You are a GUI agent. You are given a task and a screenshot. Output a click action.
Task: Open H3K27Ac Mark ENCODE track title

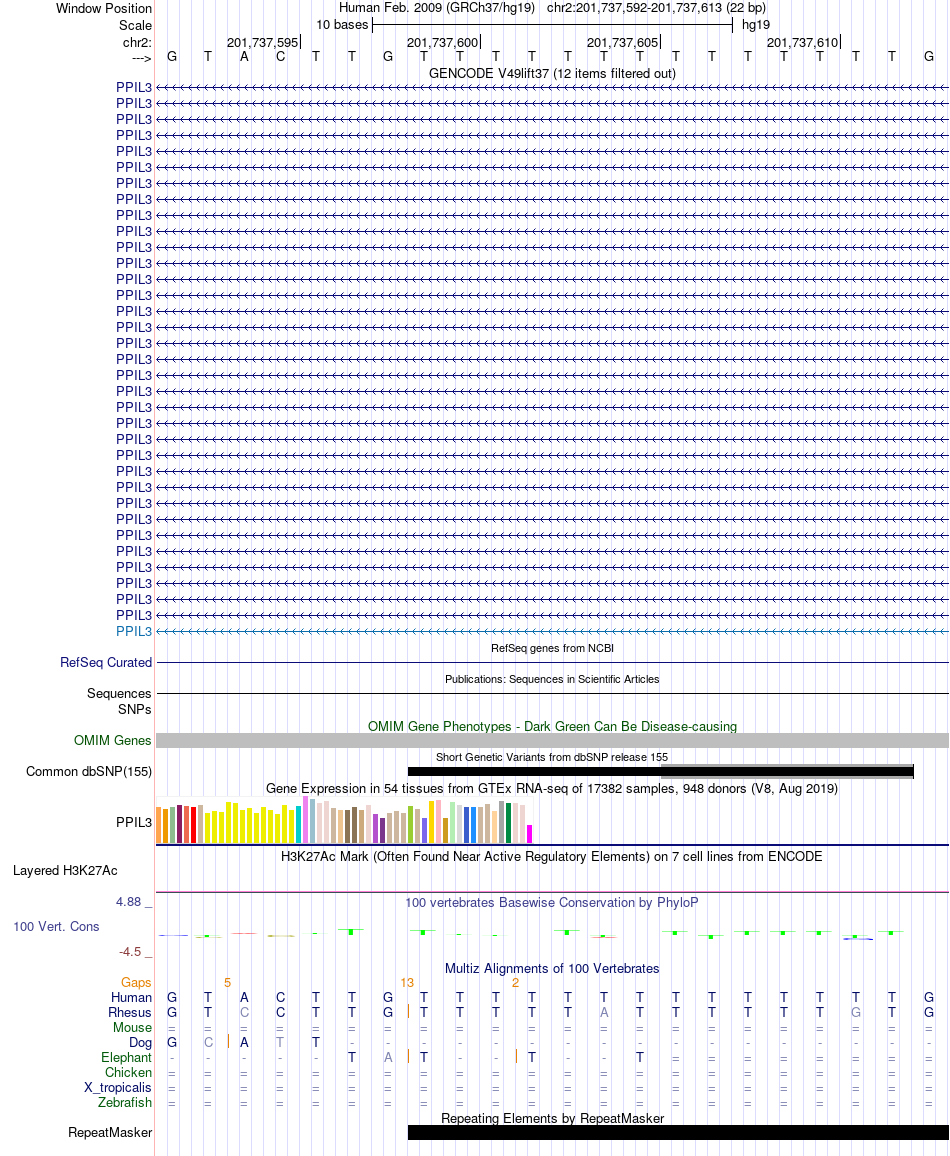pos(552,856)
